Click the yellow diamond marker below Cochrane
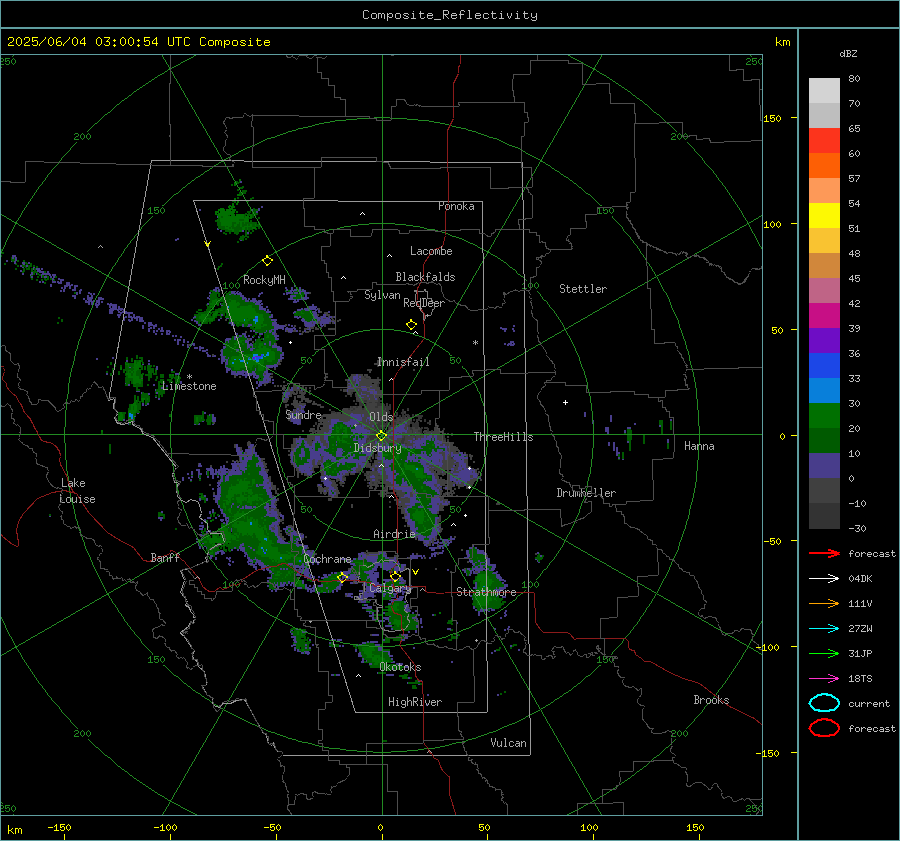This screenshot has height=841, width=900. point(342,577)
